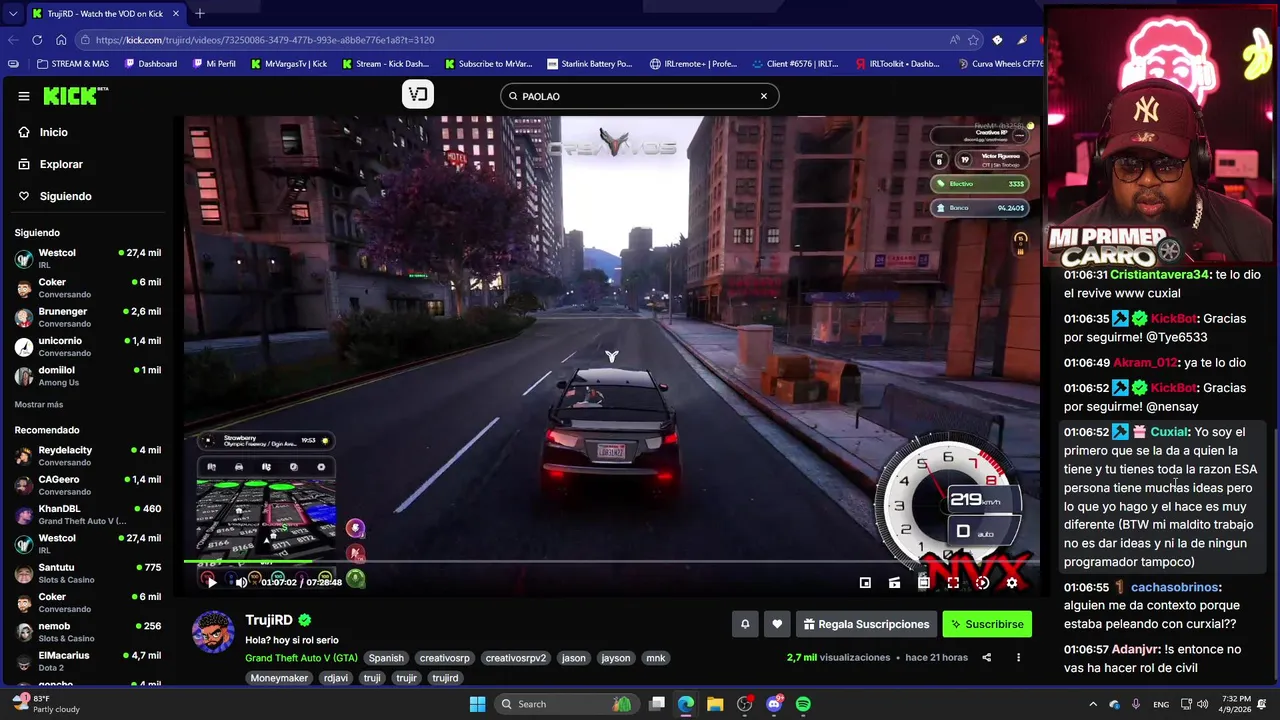Open playback speed control

982,582
